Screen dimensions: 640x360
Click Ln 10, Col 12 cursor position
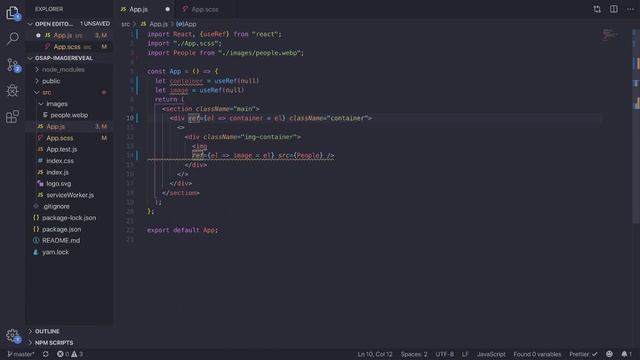(x=375, y=354)
